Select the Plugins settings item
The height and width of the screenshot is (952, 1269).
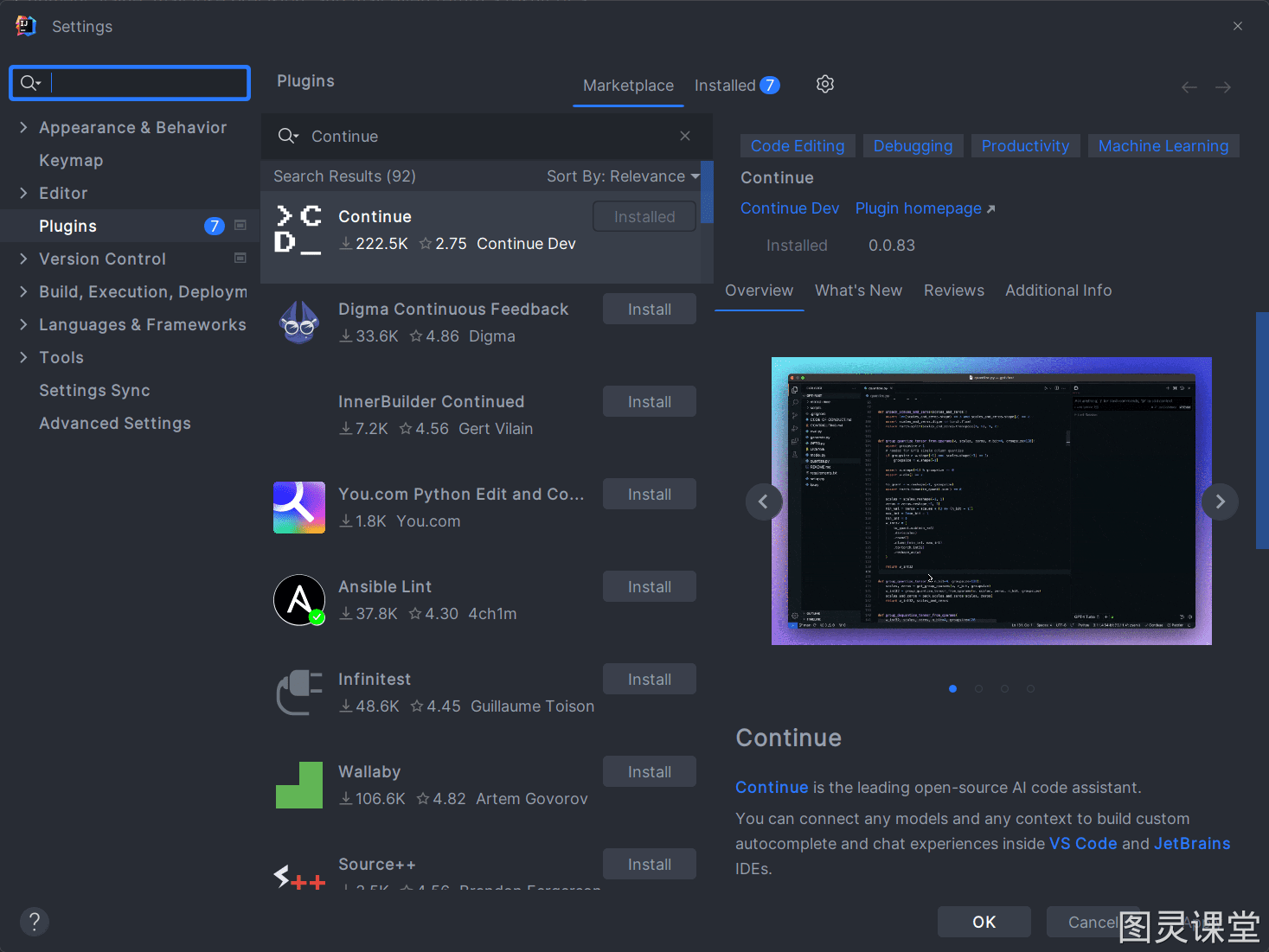pos(128,226)
